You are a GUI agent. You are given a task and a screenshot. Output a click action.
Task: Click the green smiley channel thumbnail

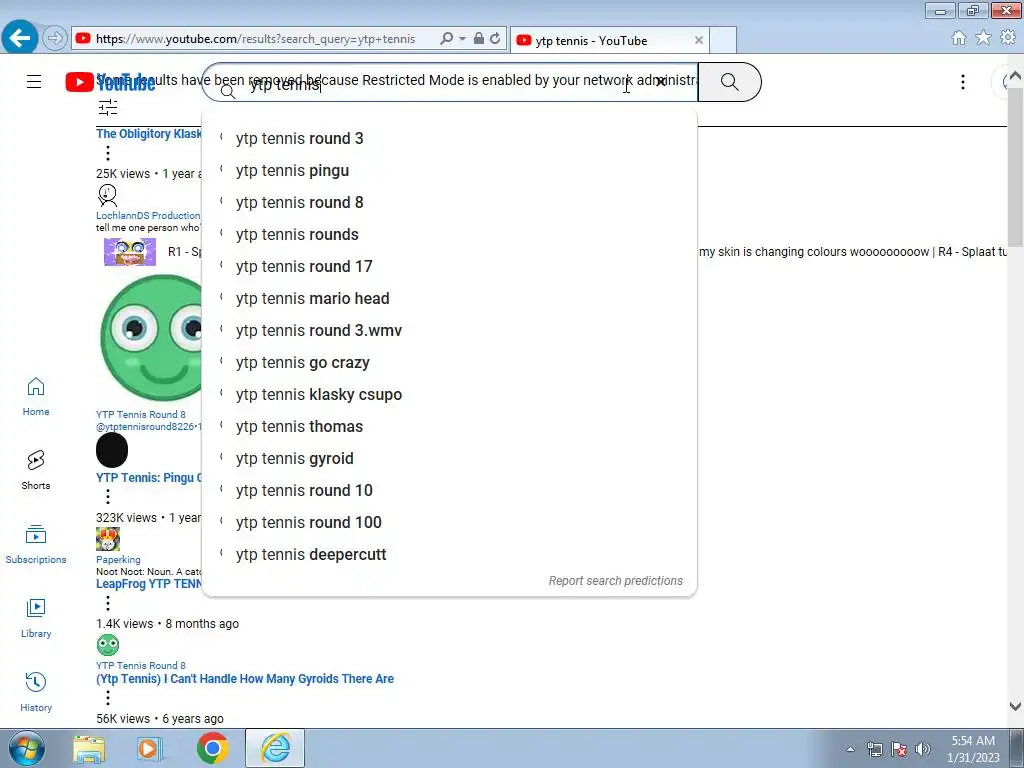click(x=152, y=338)
